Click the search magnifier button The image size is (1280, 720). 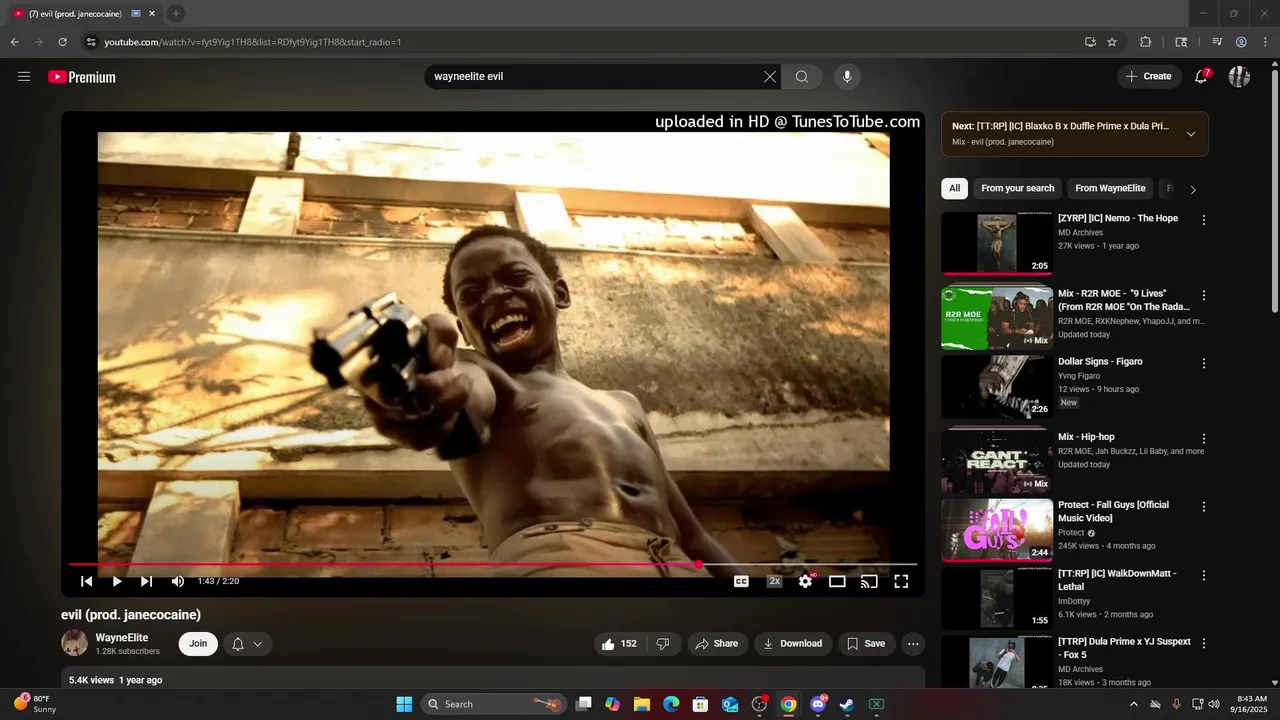point(802,77)
